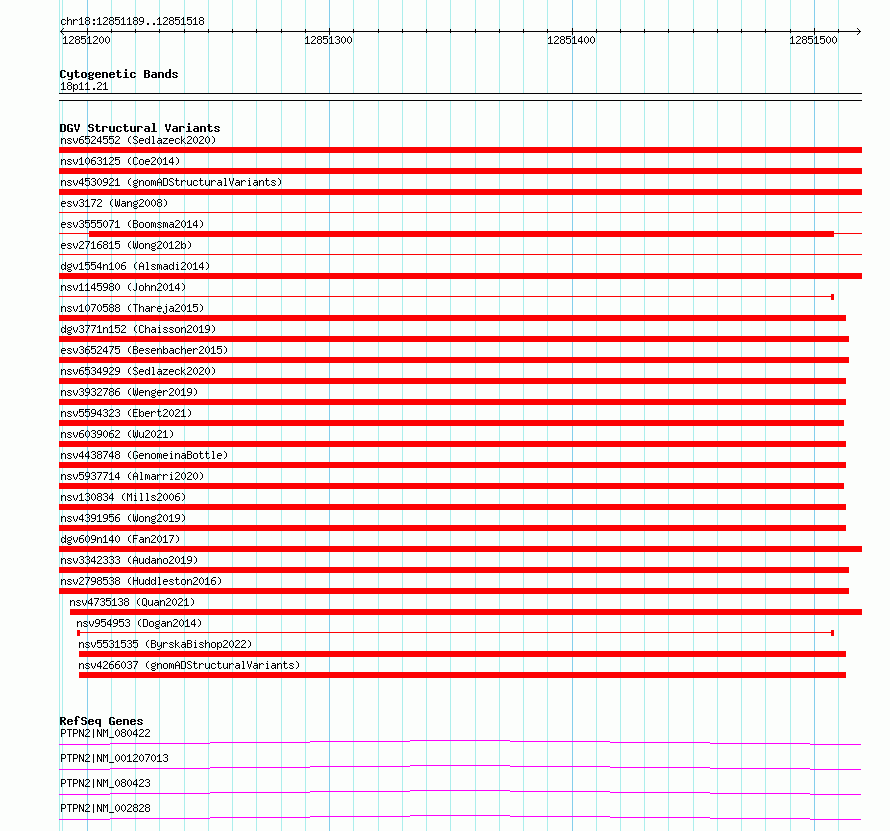Open variant nsv1063125 (Coe2014)
The width and height of the screenshot is (890, 831).
120,161
